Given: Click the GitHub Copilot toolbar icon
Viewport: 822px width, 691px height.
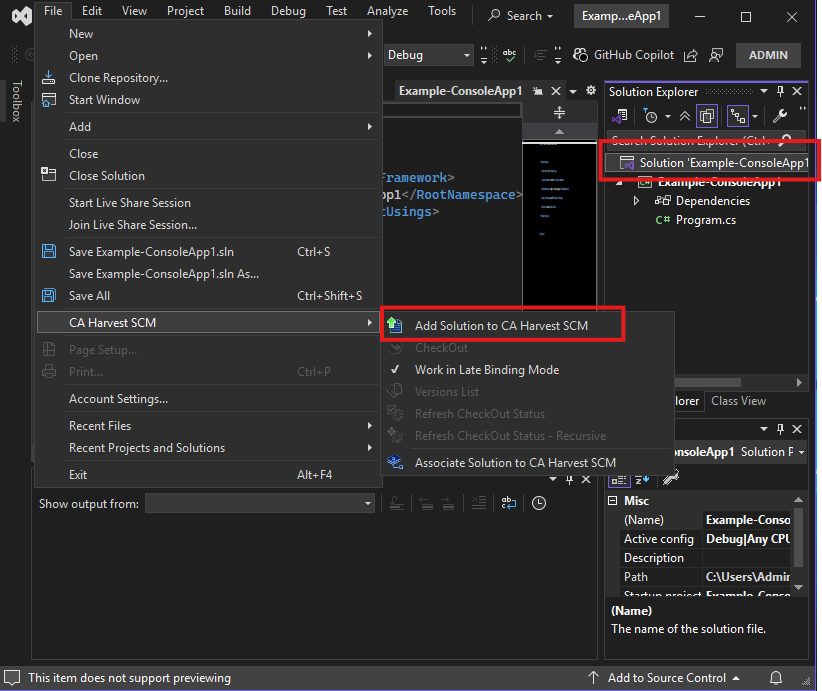Looking at the screenshot, I should click(x=579, y=55).
